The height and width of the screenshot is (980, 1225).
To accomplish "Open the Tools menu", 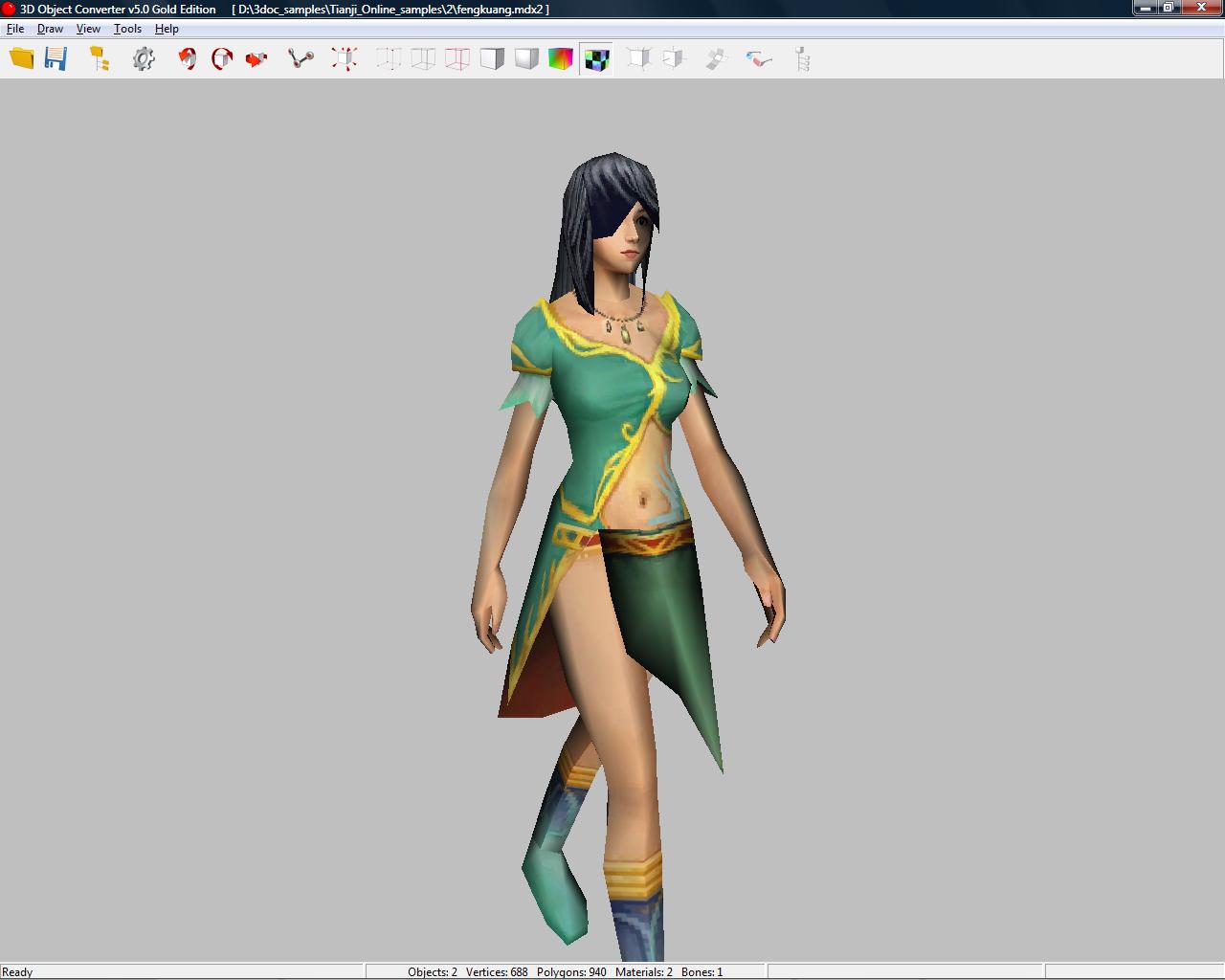I will click(x=127, y=29).
